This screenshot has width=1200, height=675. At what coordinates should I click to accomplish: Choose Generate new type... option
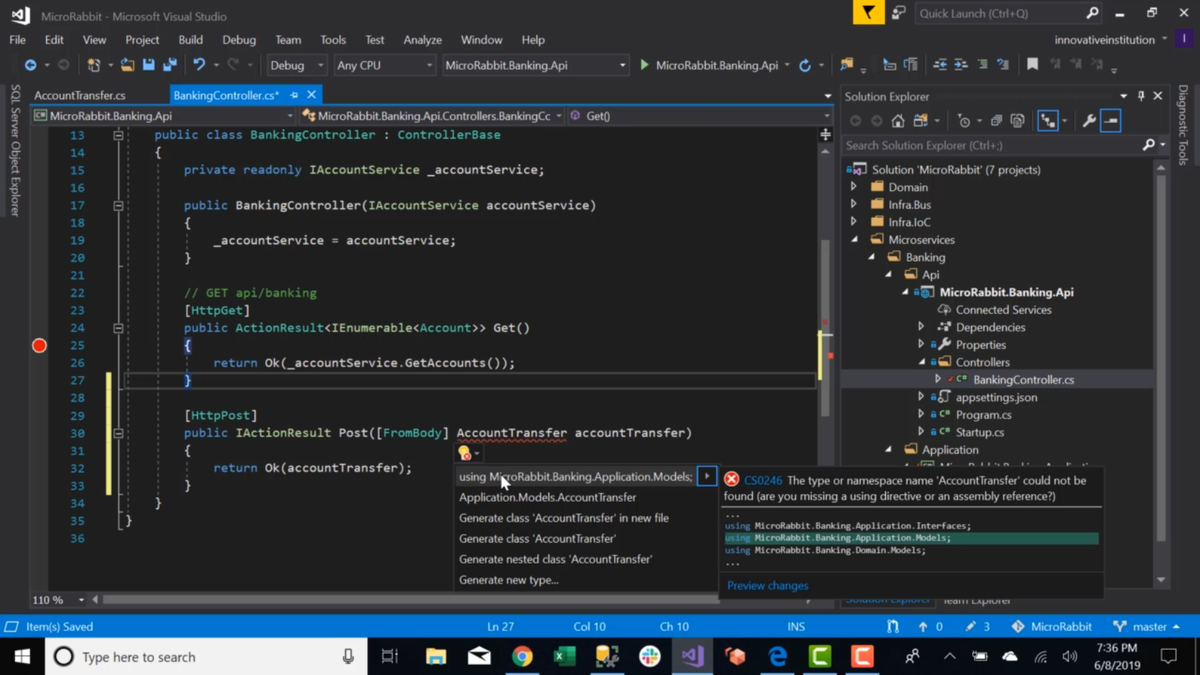pyautogui.click(x=509, y=580)
